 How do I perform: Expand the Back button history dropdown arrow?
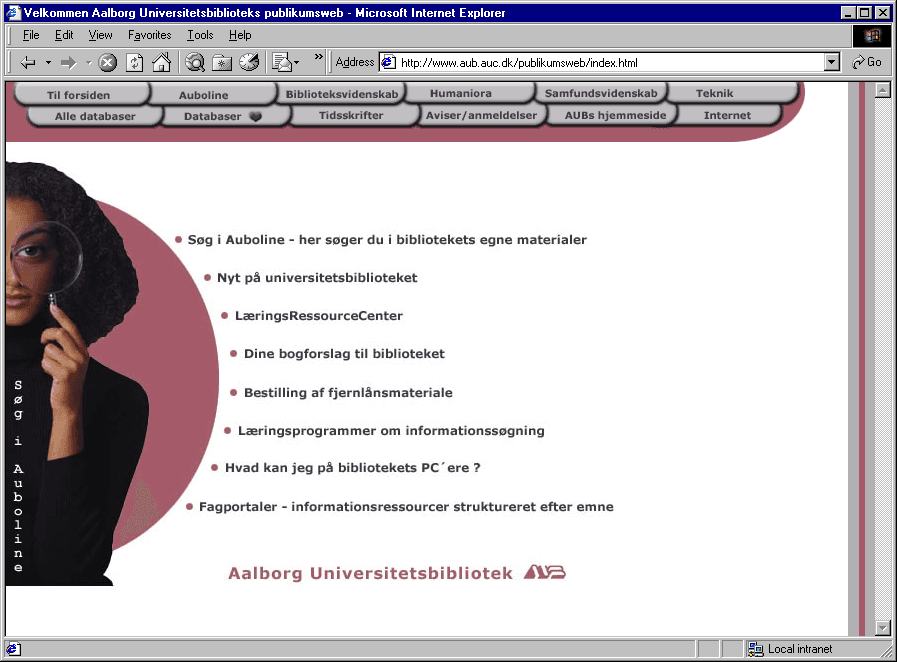pyautogui.click(x=47, y=62)
